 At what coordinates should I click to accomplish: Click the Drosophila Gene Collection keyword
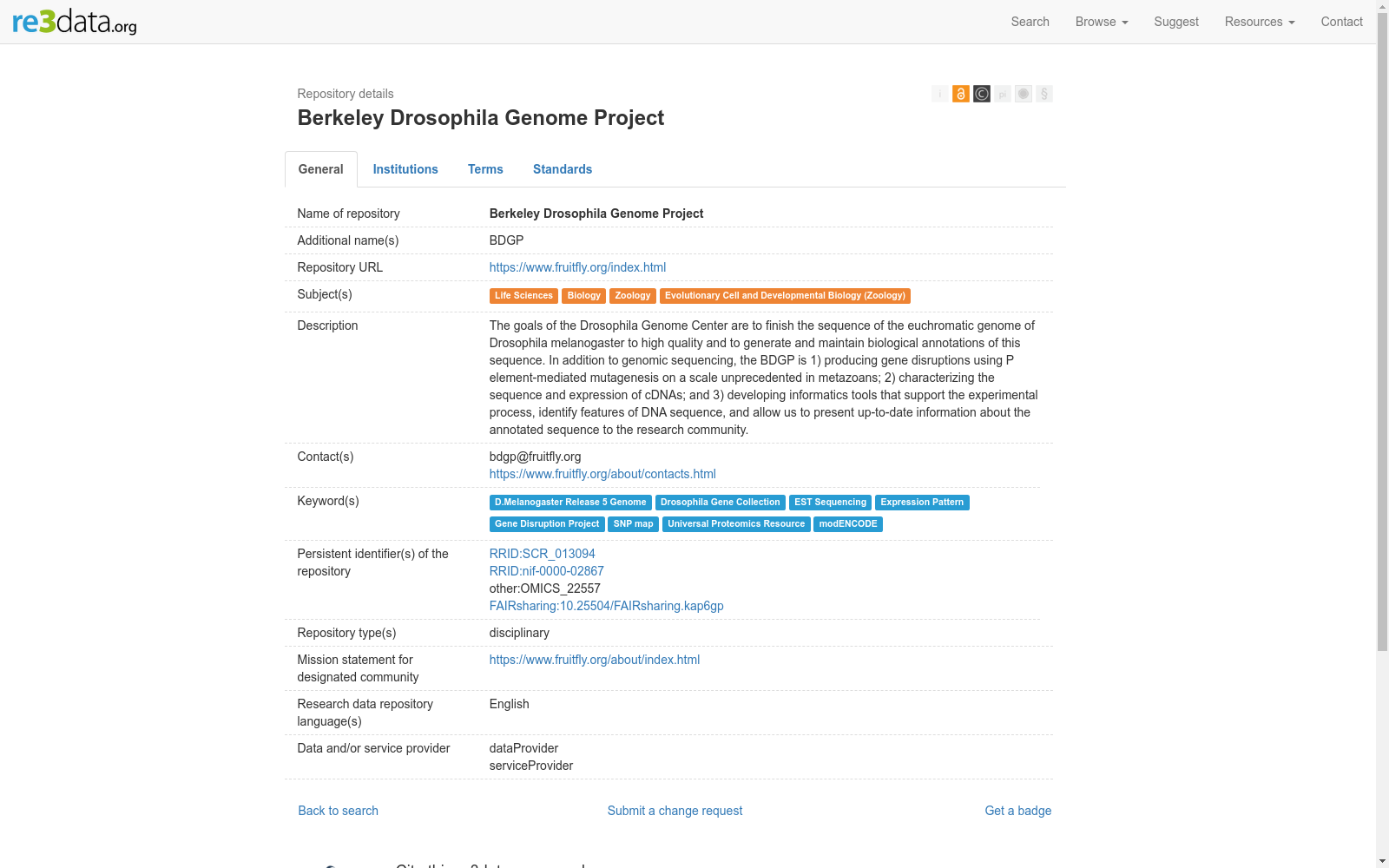[x=721, y=503]
